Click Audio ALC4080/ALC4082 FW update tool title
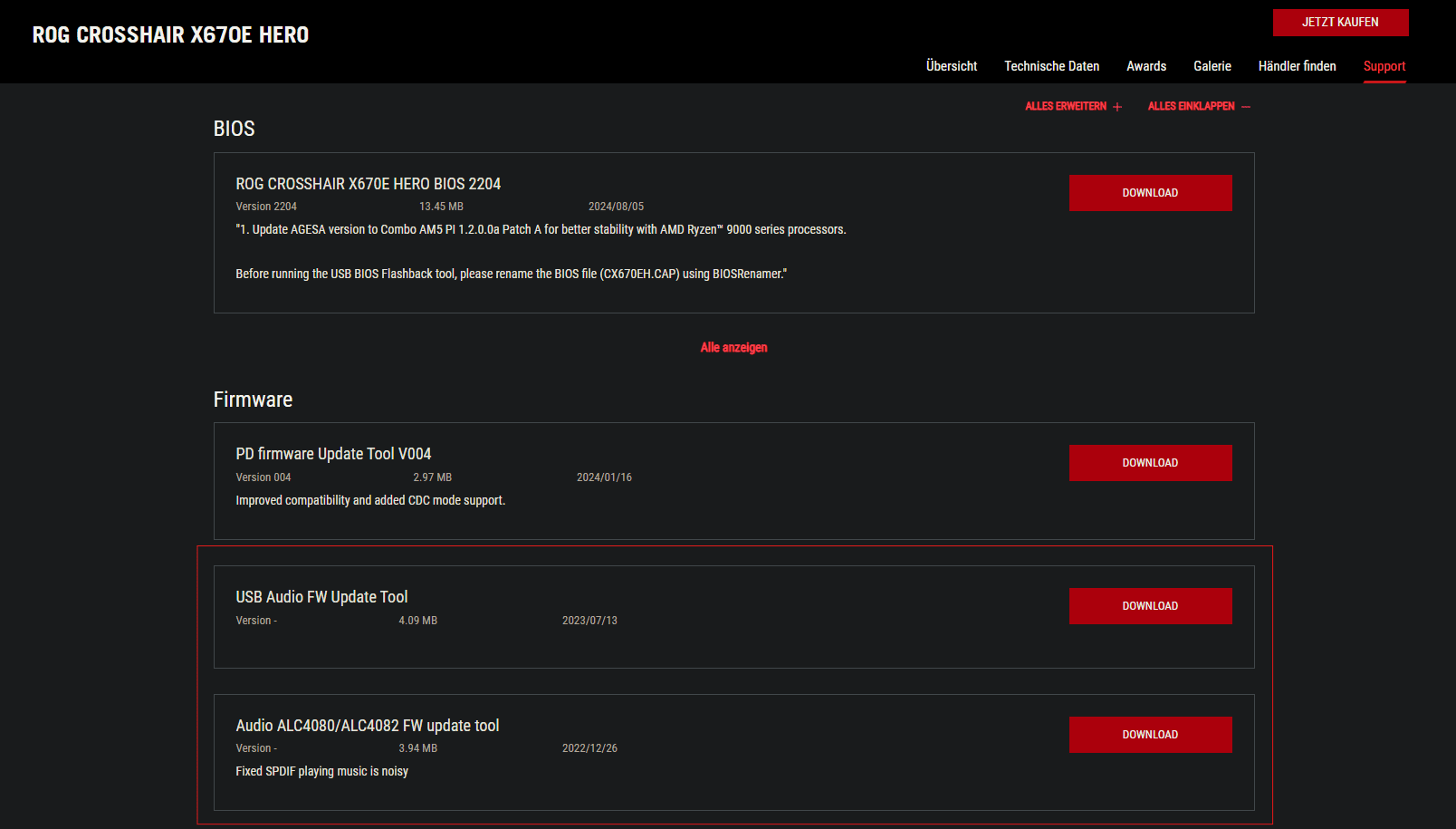This screenshot has width=1456, height=829. coord(368,726)
